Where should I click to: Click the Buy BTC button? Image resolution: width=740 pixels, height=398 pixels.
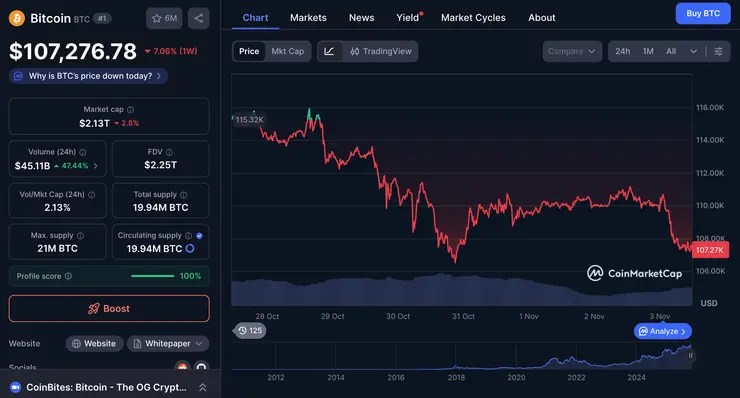click(x=703, y=14)
